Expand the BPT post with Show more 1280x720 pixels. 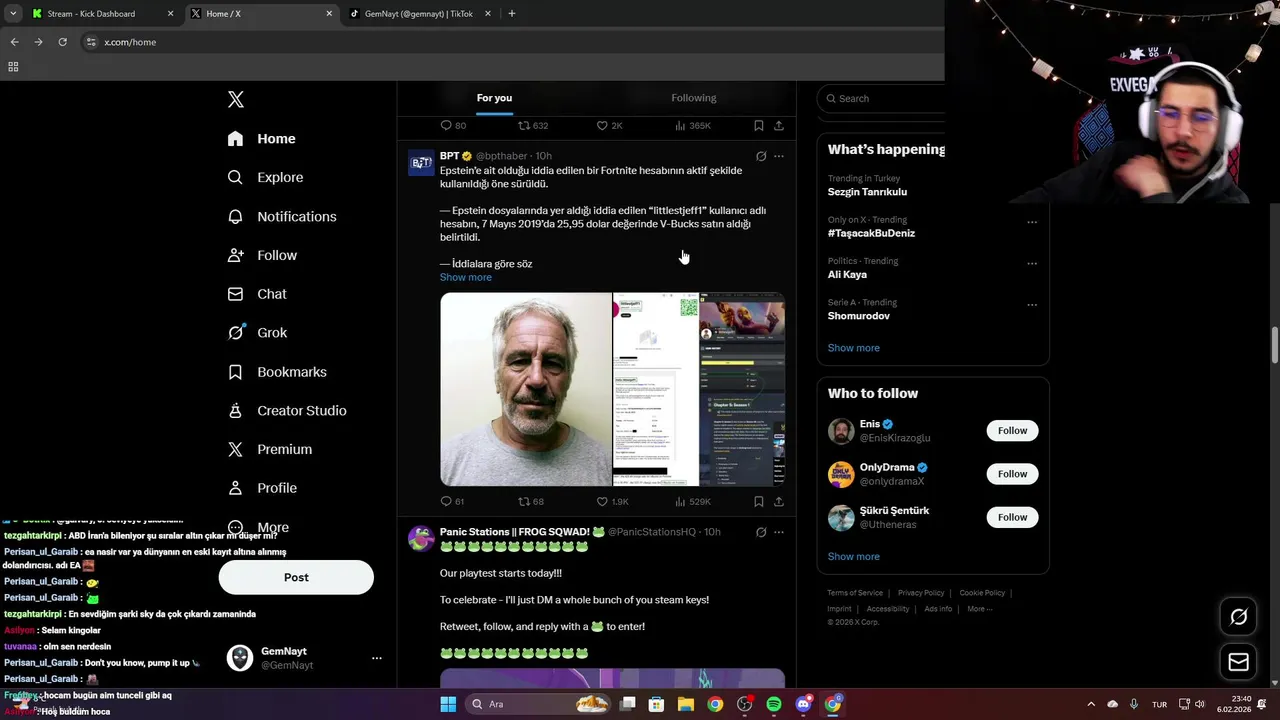[466, 277]
